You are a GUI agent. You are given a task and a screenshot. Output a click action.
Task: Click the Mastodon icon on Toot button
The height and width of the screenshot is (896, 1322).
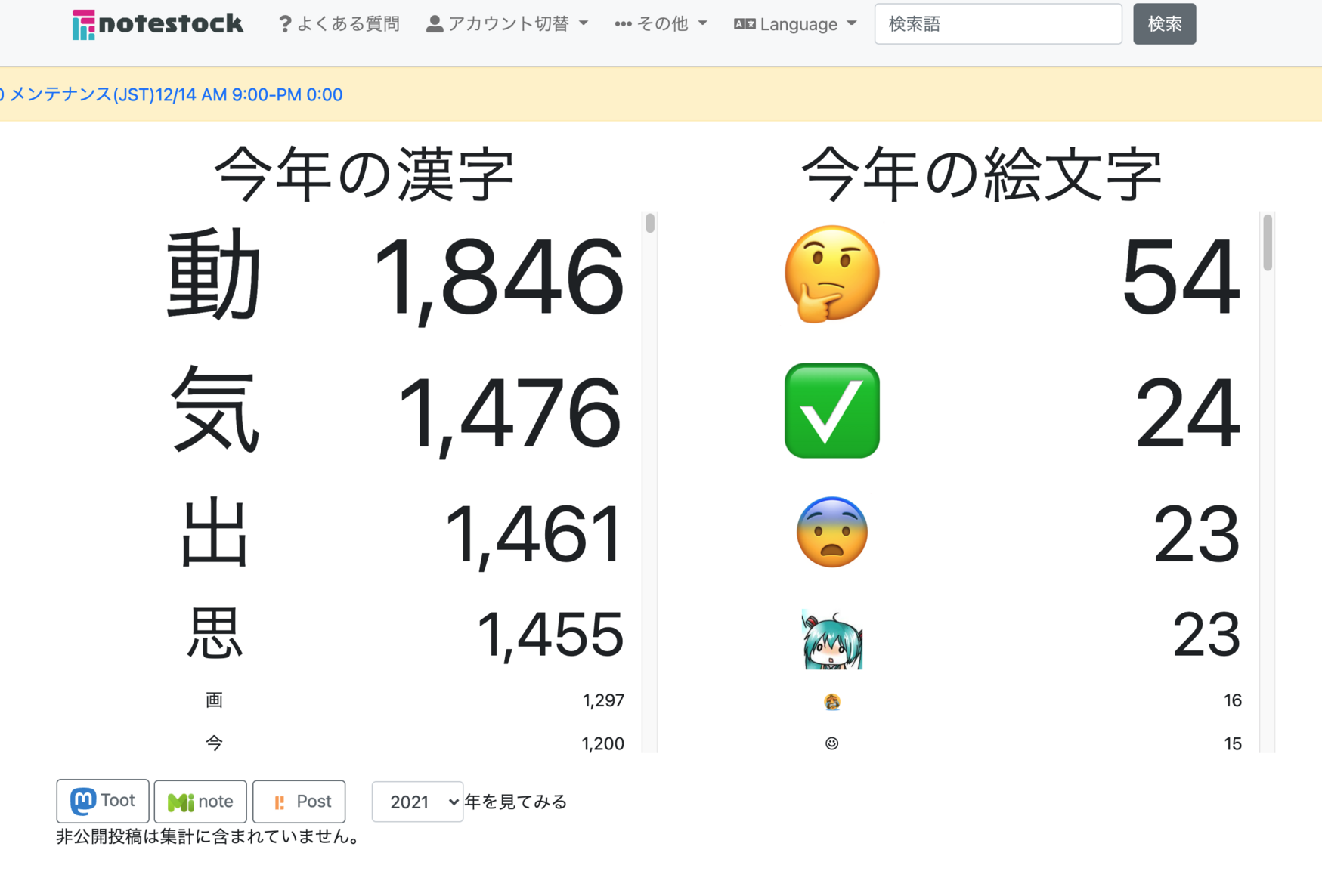click(83, 801)
